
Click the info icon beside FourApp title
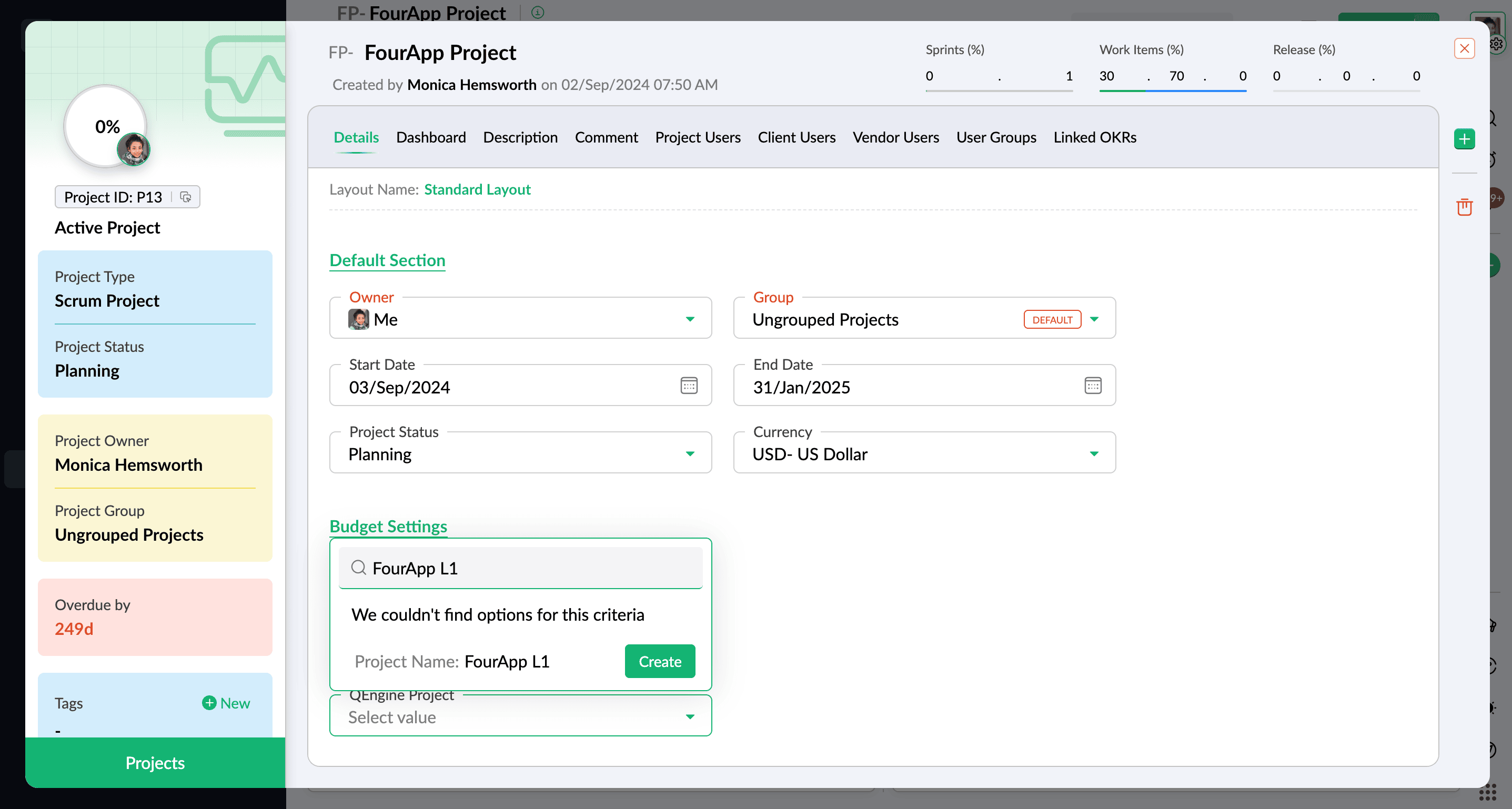point(537,12)
